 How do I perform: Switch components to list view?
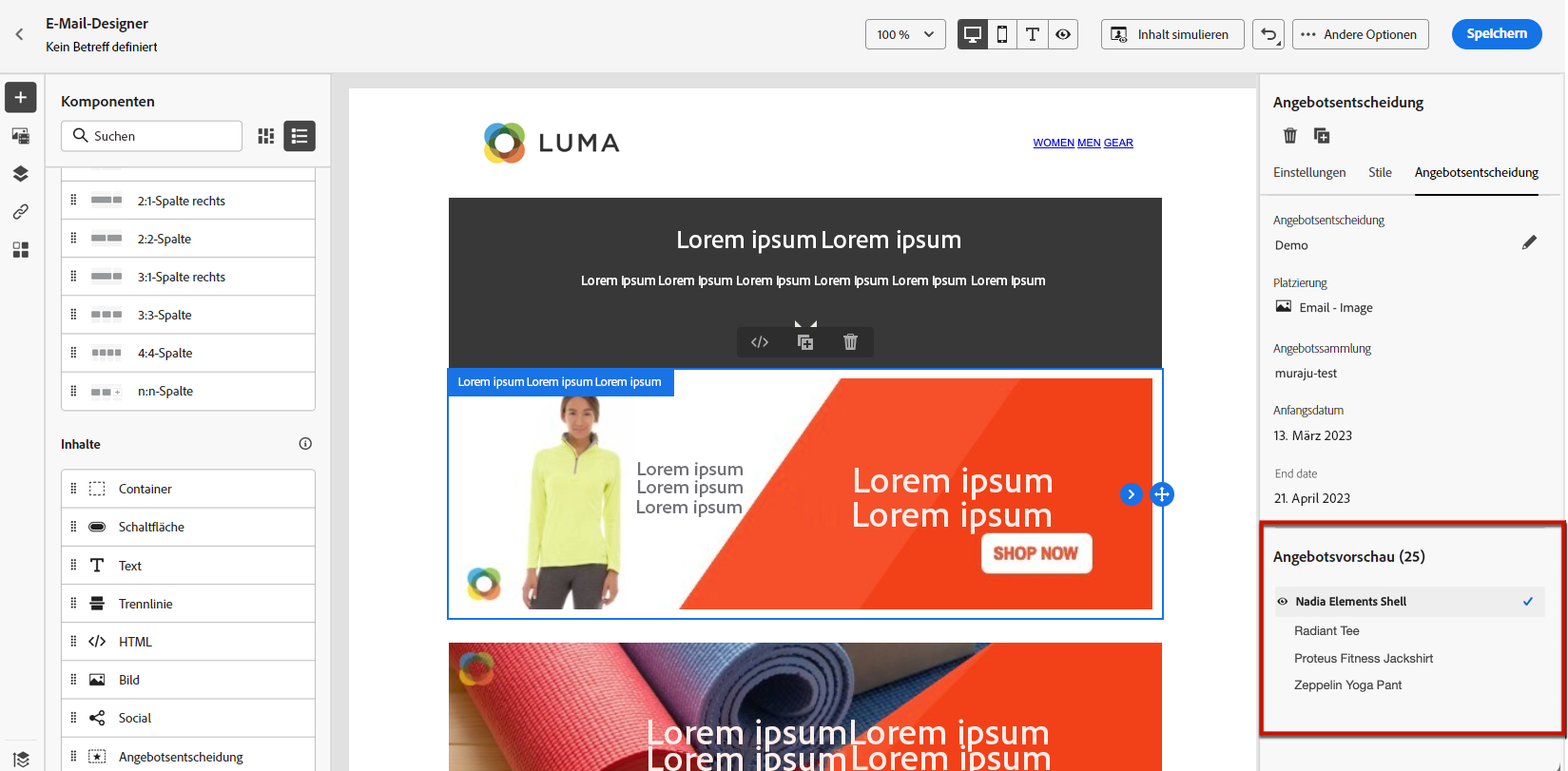[x=300, y=136]
